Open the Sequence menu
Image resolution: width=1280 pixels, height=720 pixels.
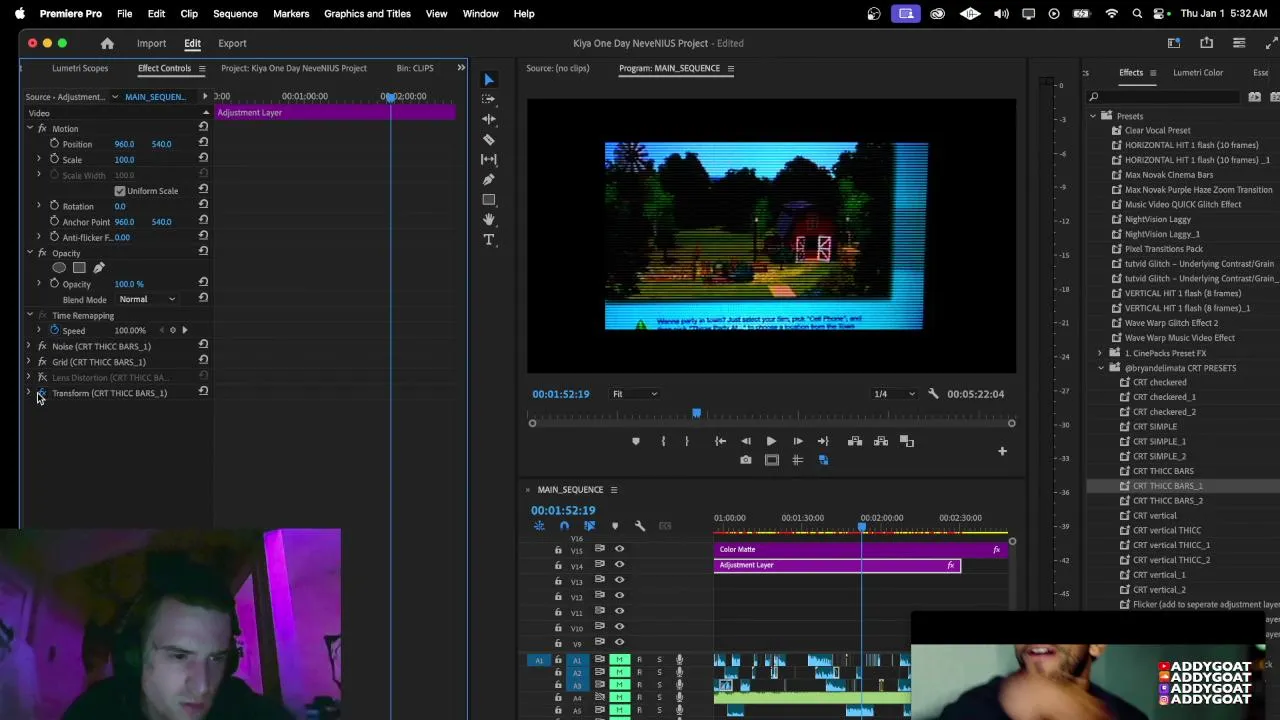click(235, 13)
